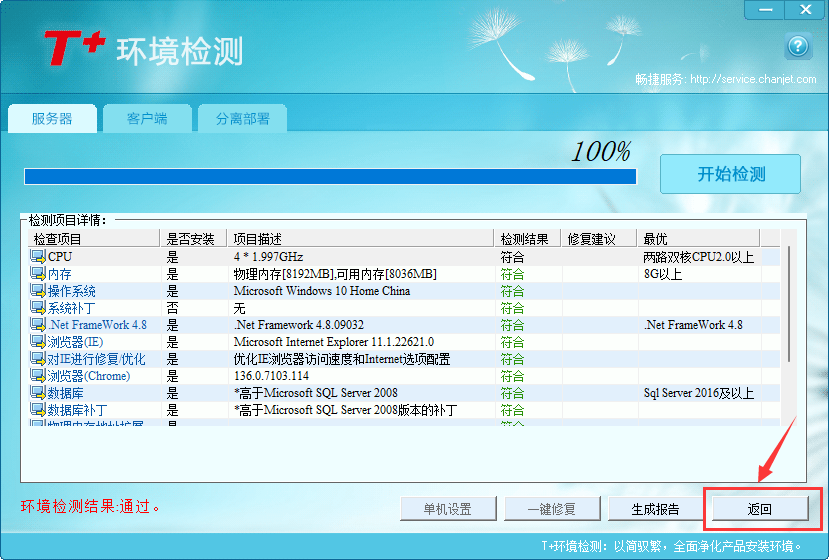The height and width of the screenshot is (560, 829).
Task: Click the 内存 row icon
Action: (38, 273)
